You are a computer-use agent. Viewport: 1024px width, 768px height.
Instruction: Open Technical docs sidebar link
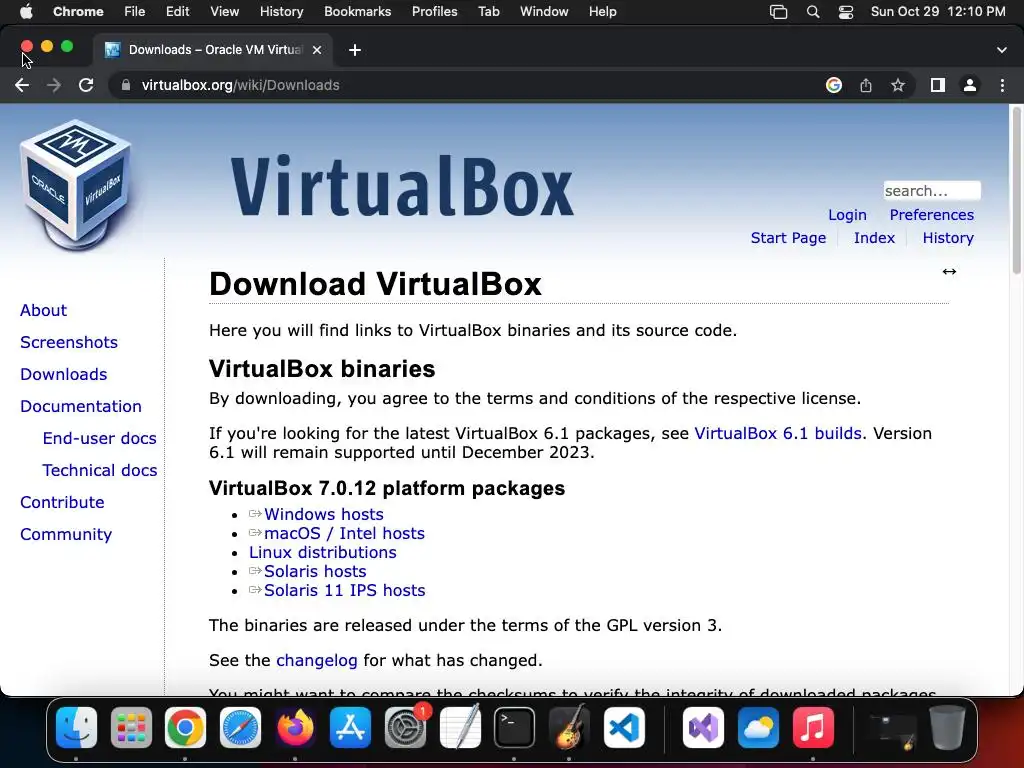pos(99,470)
